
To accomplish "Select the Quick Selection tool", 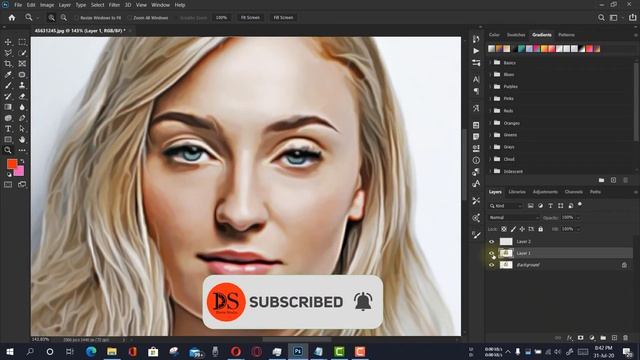I will (22, 53).
